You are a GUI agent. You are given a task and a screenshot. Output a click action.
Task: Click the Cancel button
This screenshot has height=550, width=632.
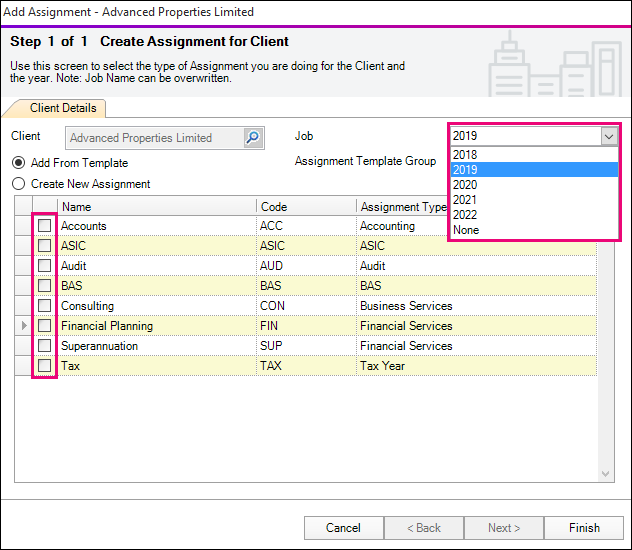pyautogui.click(x=343, y=528)
